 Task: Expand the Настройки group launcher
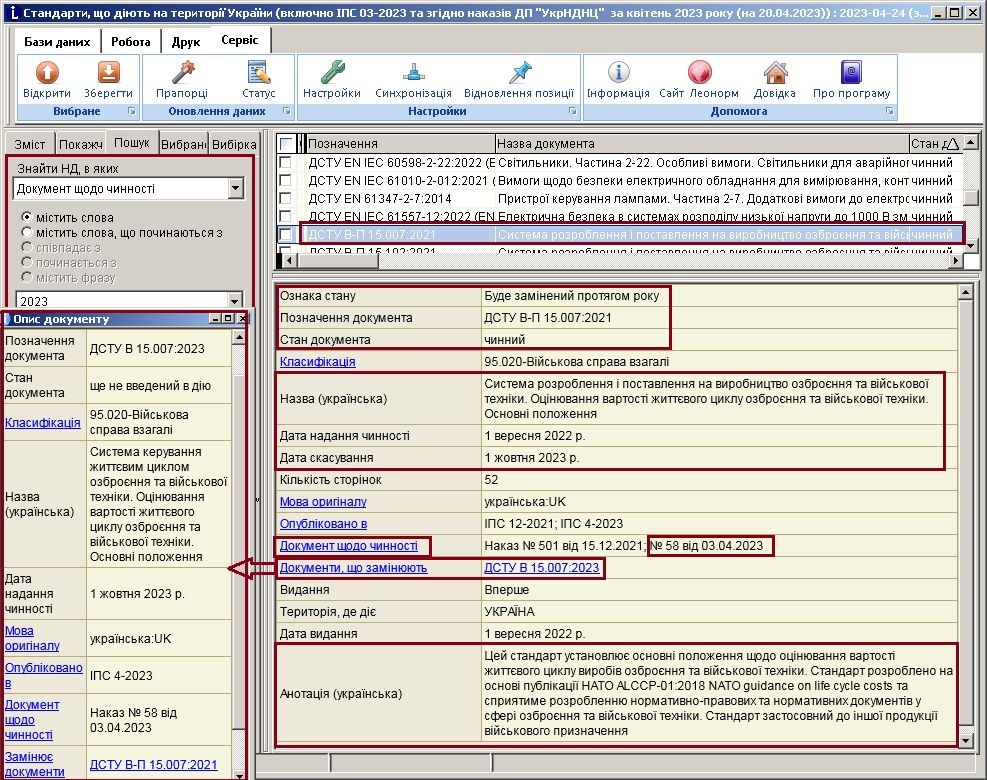(573, 111)
